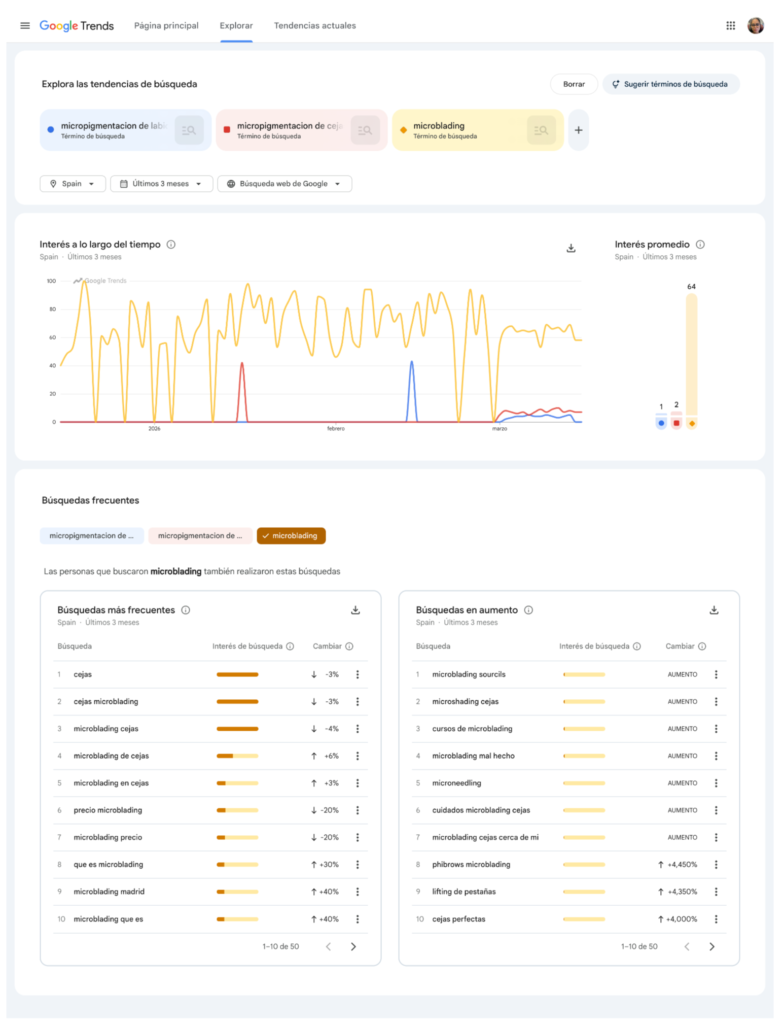784x1024 pixels.
Task: Download the Interés a lo largo del tiempo chart
Action: [571, 248]
